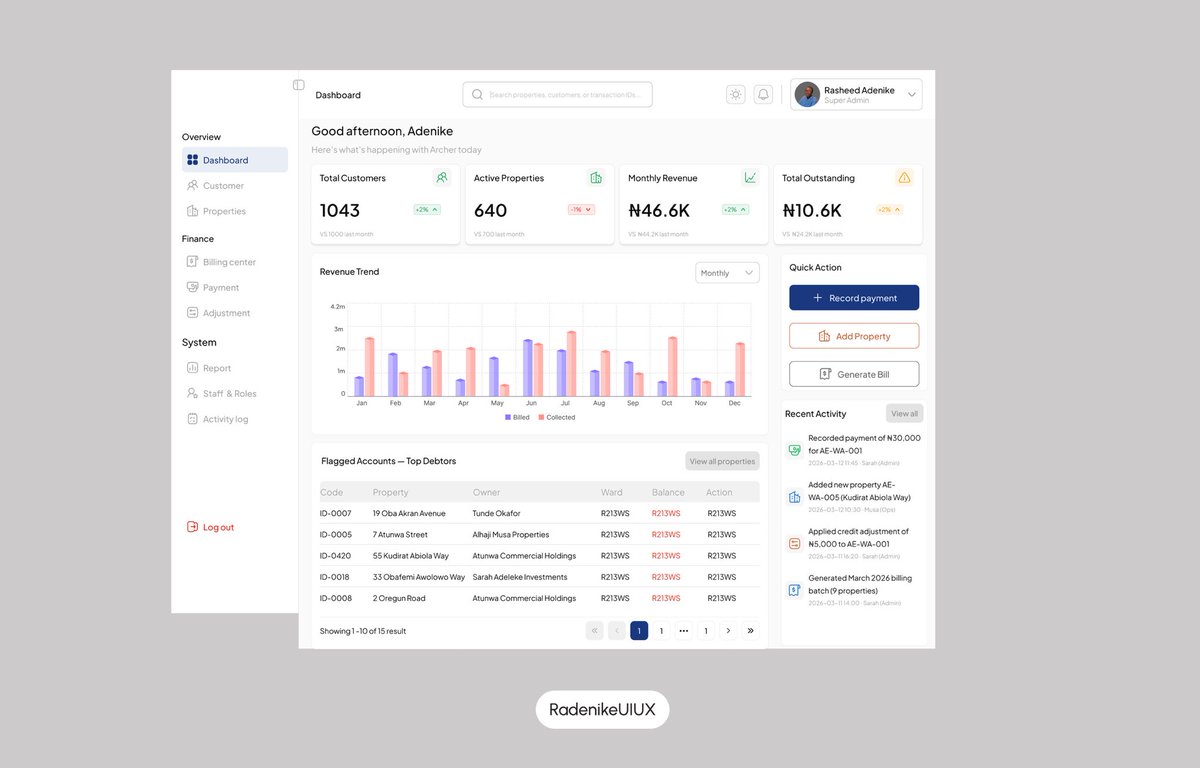This screenshot has height=768, width=1200.
Task: Switch to the Dashboard menu item
Action: (220, 159)
